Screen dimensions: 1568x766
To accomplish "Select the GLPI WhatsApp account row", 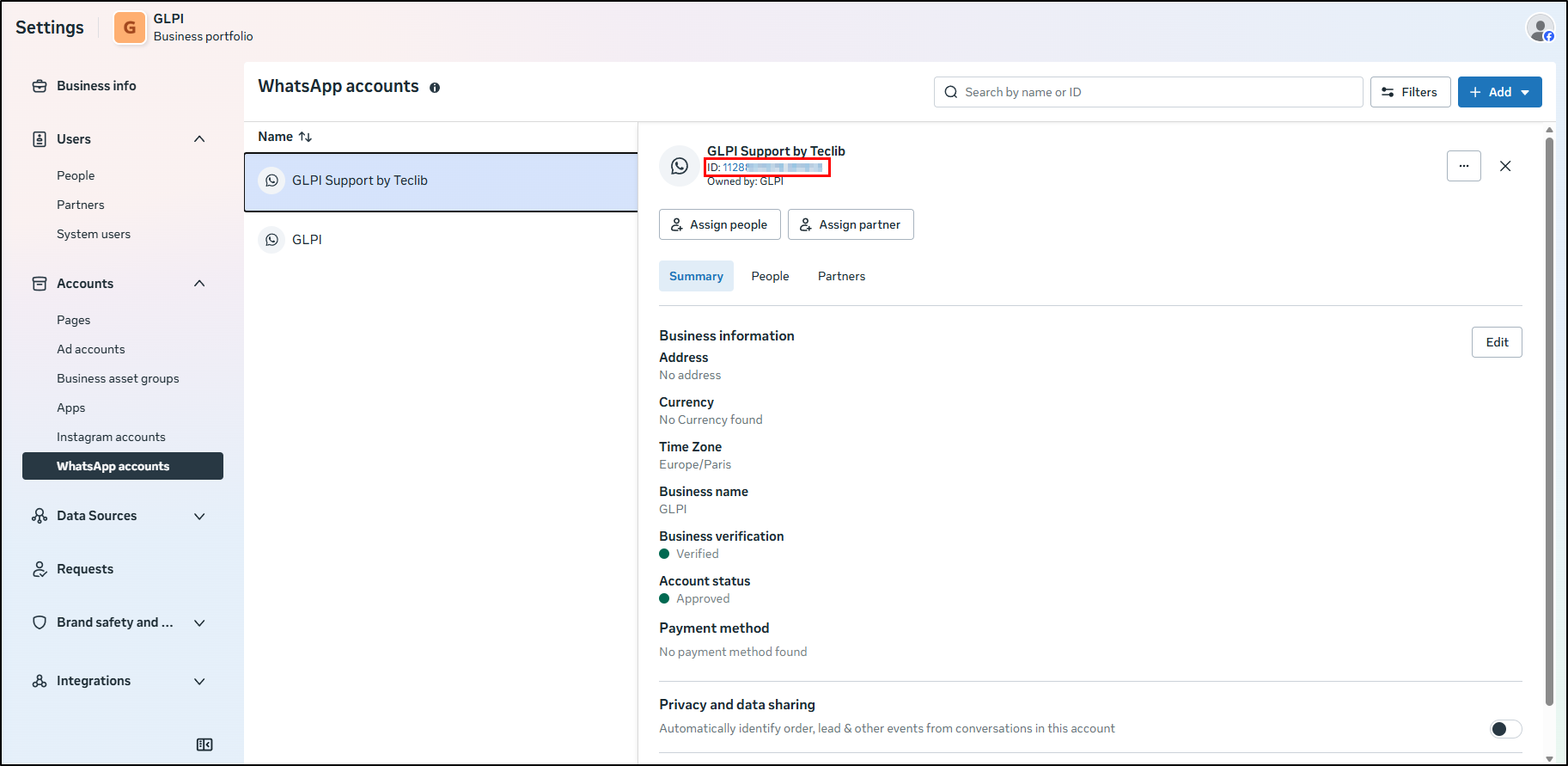I will click(440, 240).
